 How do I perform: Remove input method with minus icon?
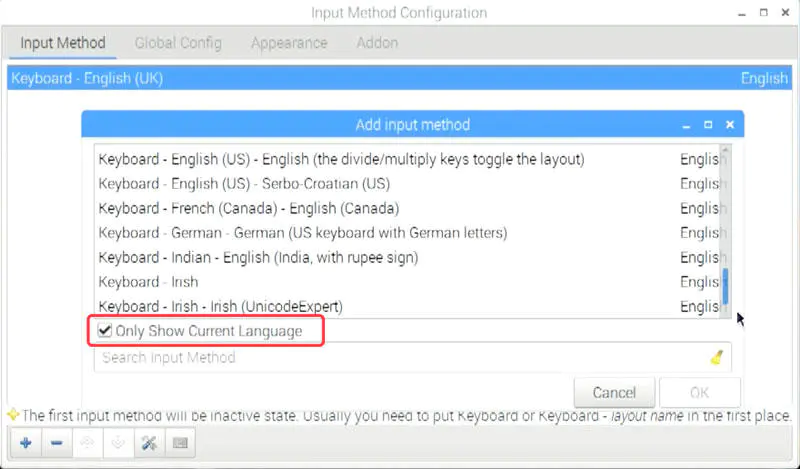[x=57, y=443]
